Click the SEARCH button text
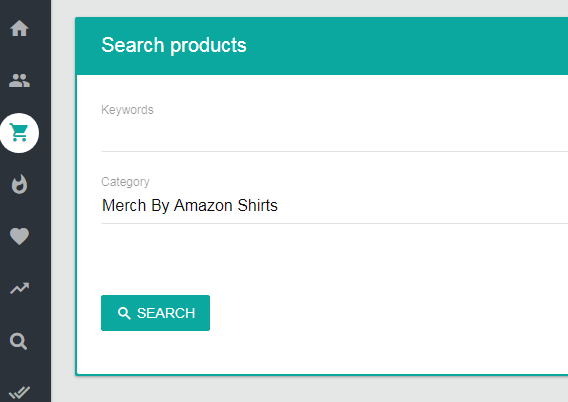 (x=166, y=313)
